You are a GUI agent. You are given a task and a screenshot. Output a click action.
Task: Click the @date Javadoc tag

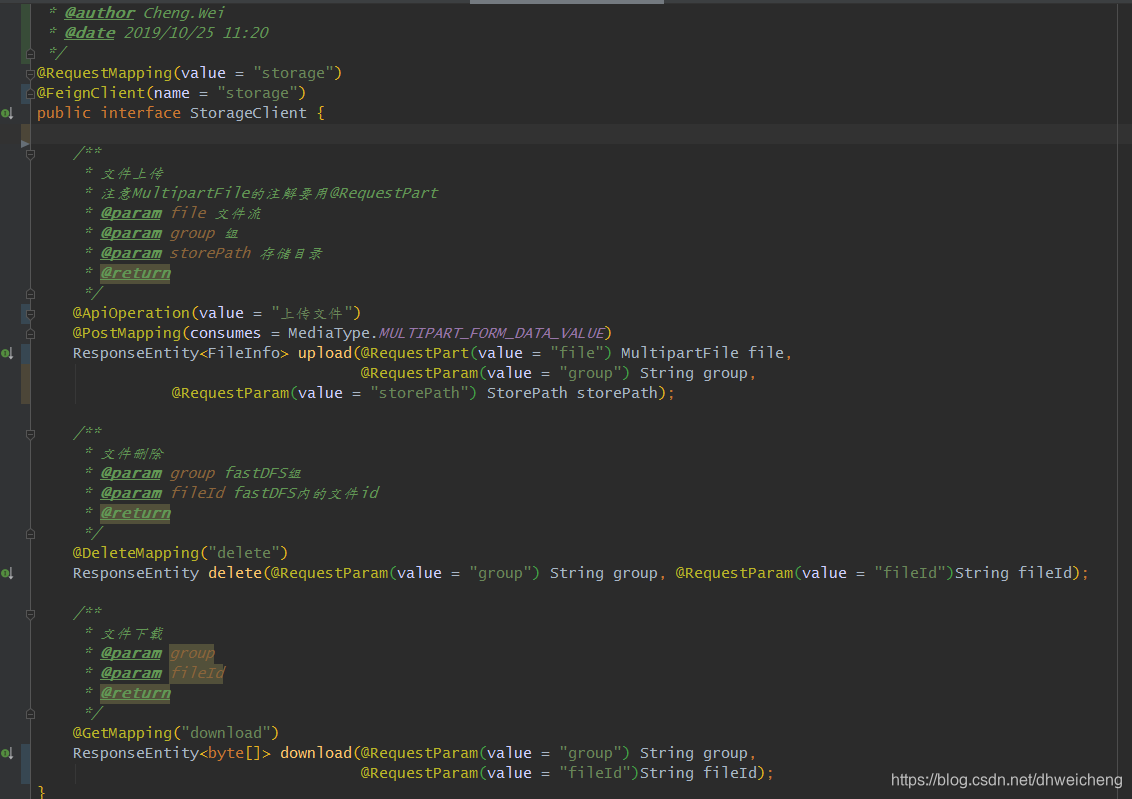tap(90, 33)
